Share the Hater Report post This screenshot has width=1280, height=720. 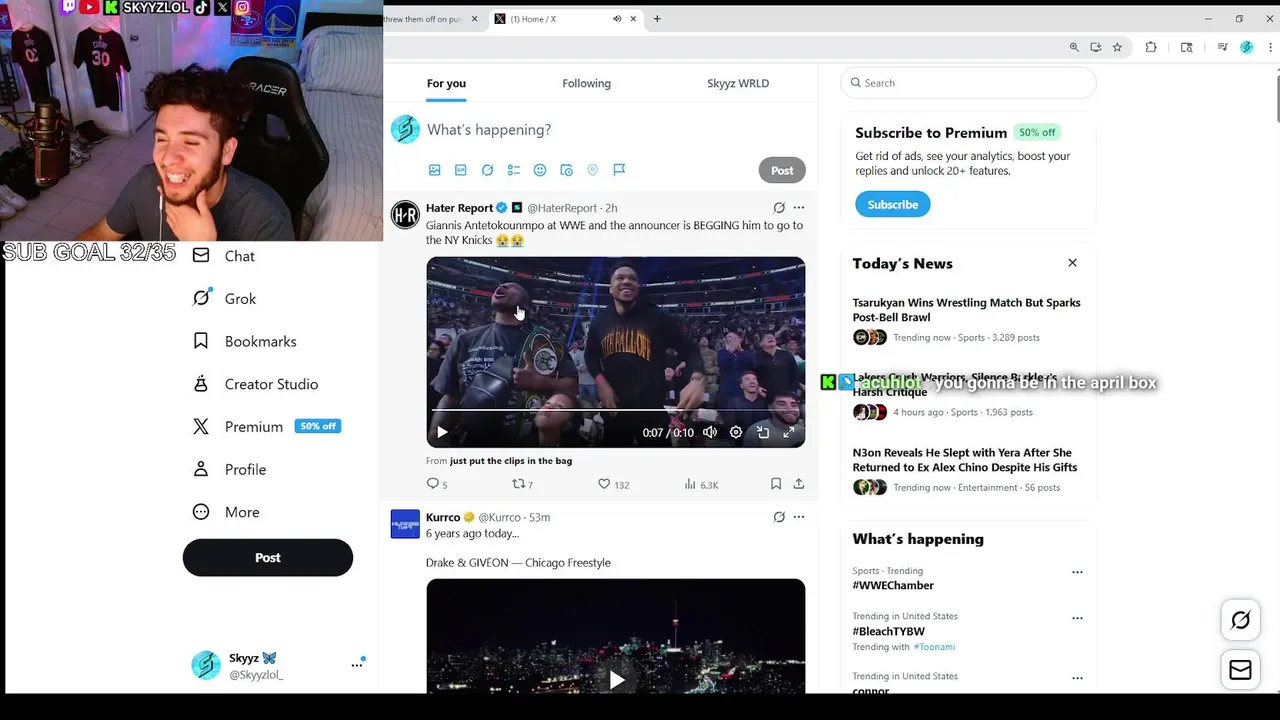(798, 484)
